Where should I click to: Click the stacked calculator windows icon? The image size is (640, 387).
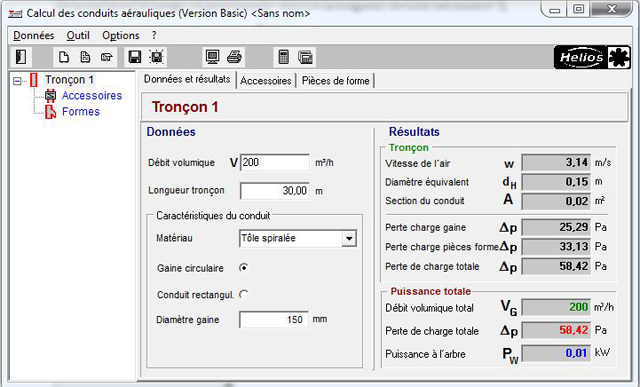click(305, 57)
